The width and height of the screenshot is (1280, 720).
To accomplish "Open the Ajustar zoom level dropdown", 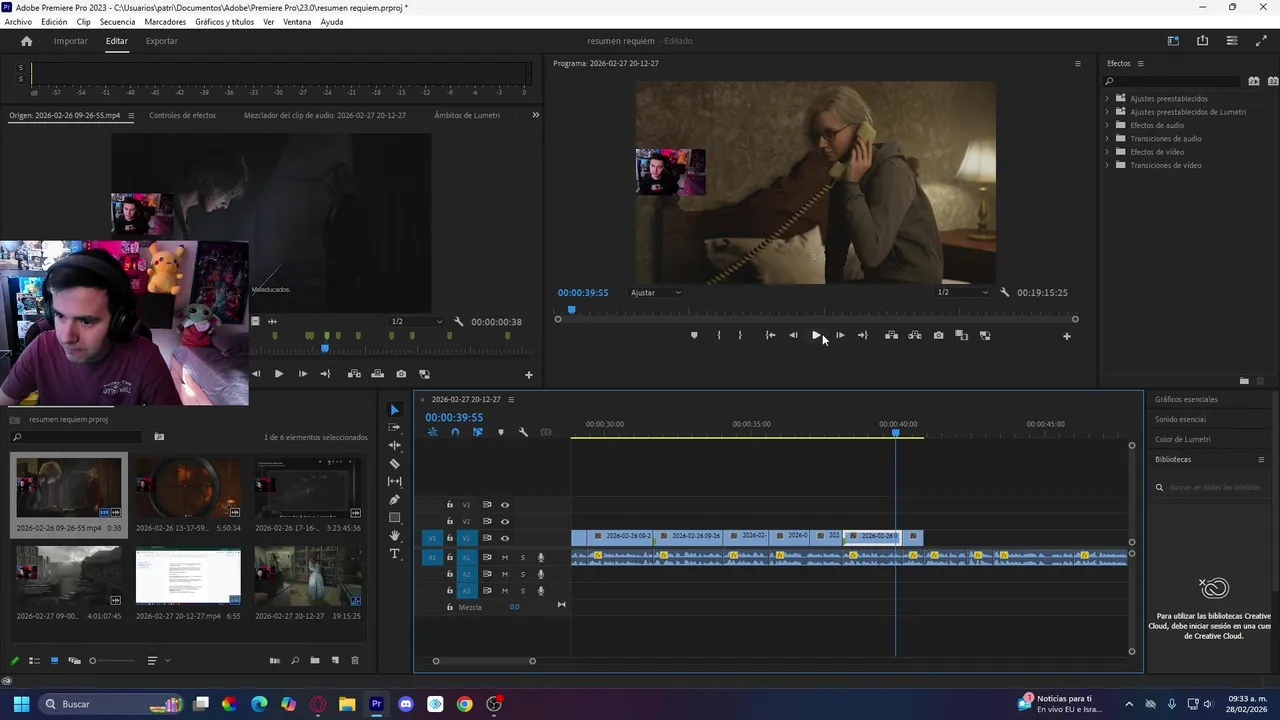I will tap(656, 293).
